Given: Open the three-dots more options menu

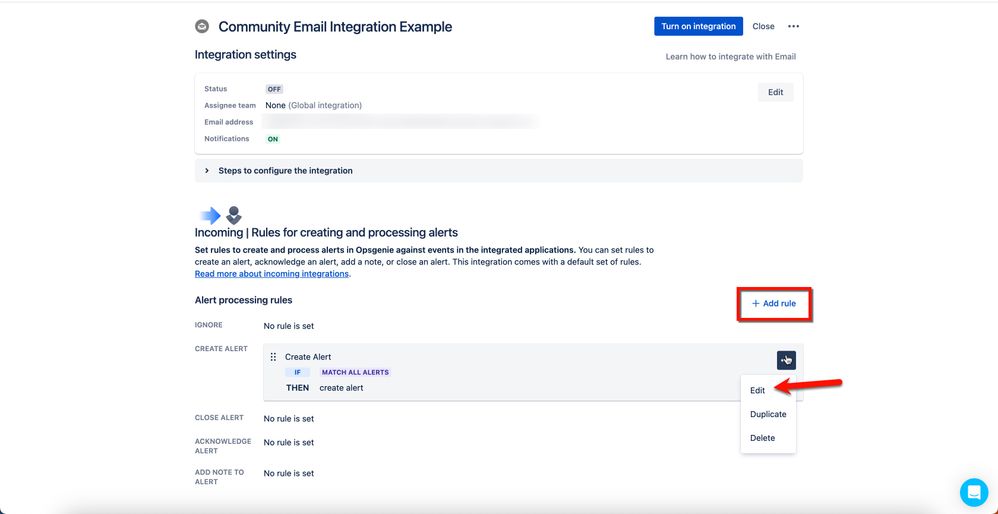Looking at the screenshot, I should [793, 27].
